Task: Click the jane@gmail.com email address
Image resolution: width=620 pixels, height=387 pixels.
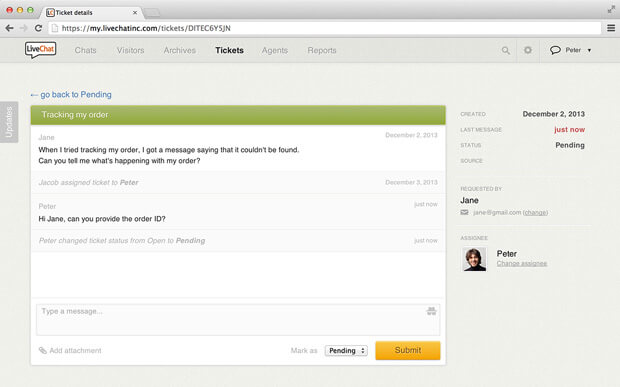Action: coord(497,212)
